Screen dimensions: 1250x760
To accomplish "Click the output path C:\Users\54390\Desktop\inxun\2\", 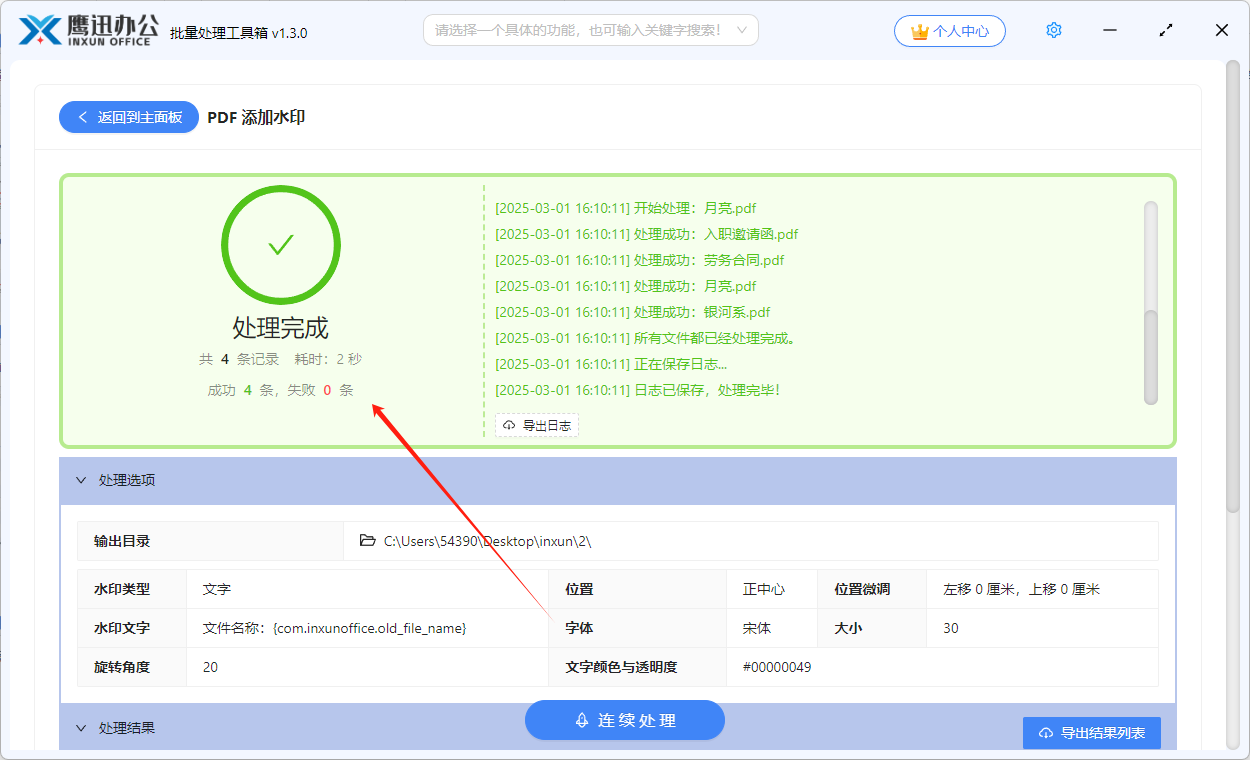I will pos(488,541).
